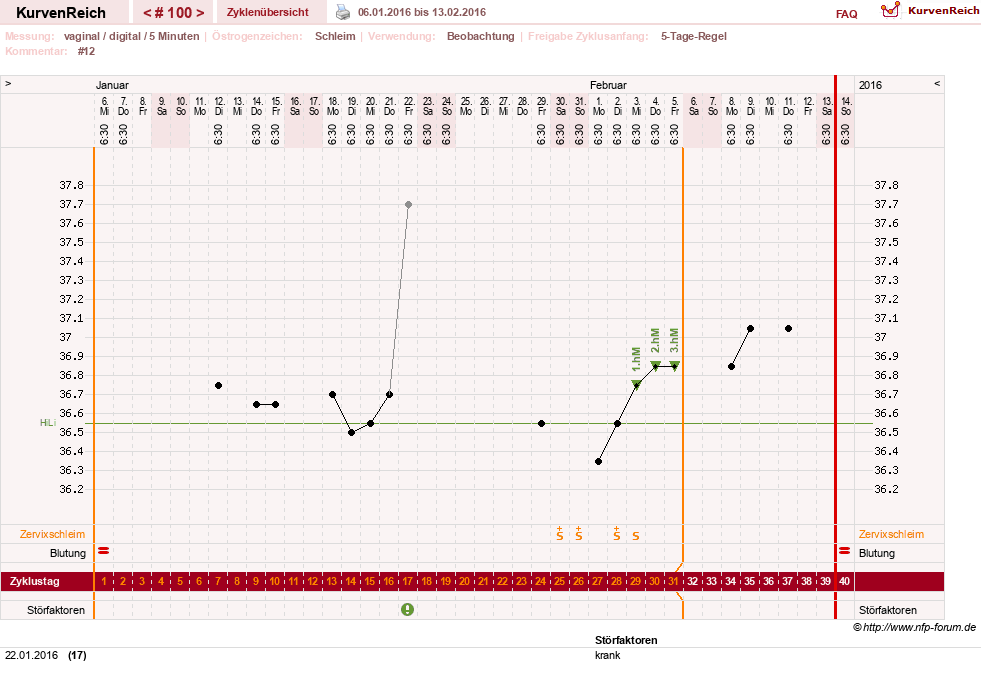The image size is (981, 679).
Task: Click the S mucus symbol on day 29
Action: (x=636, y=536)
